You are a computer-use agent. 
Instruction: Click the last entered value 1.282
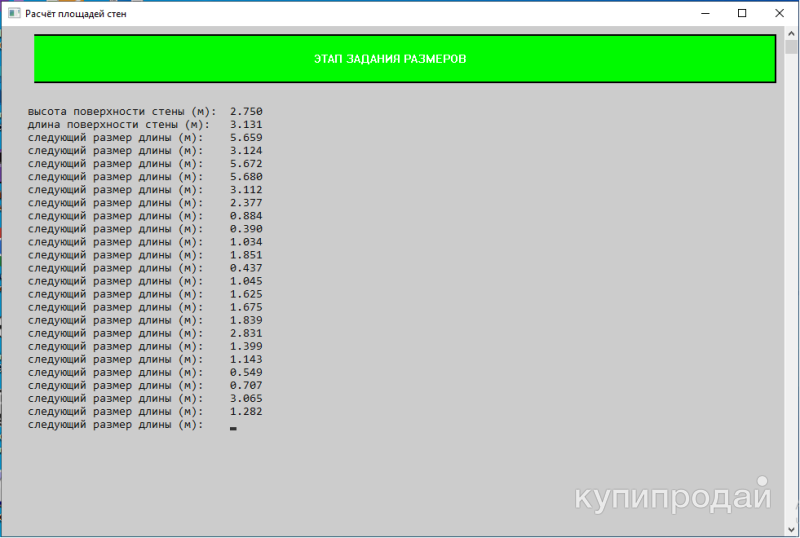[x=246, y=411]
